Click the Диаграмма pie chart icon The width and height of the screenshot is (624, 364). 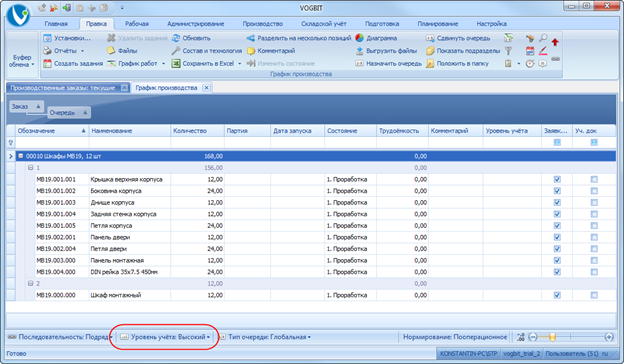click(x=359, y=38)
